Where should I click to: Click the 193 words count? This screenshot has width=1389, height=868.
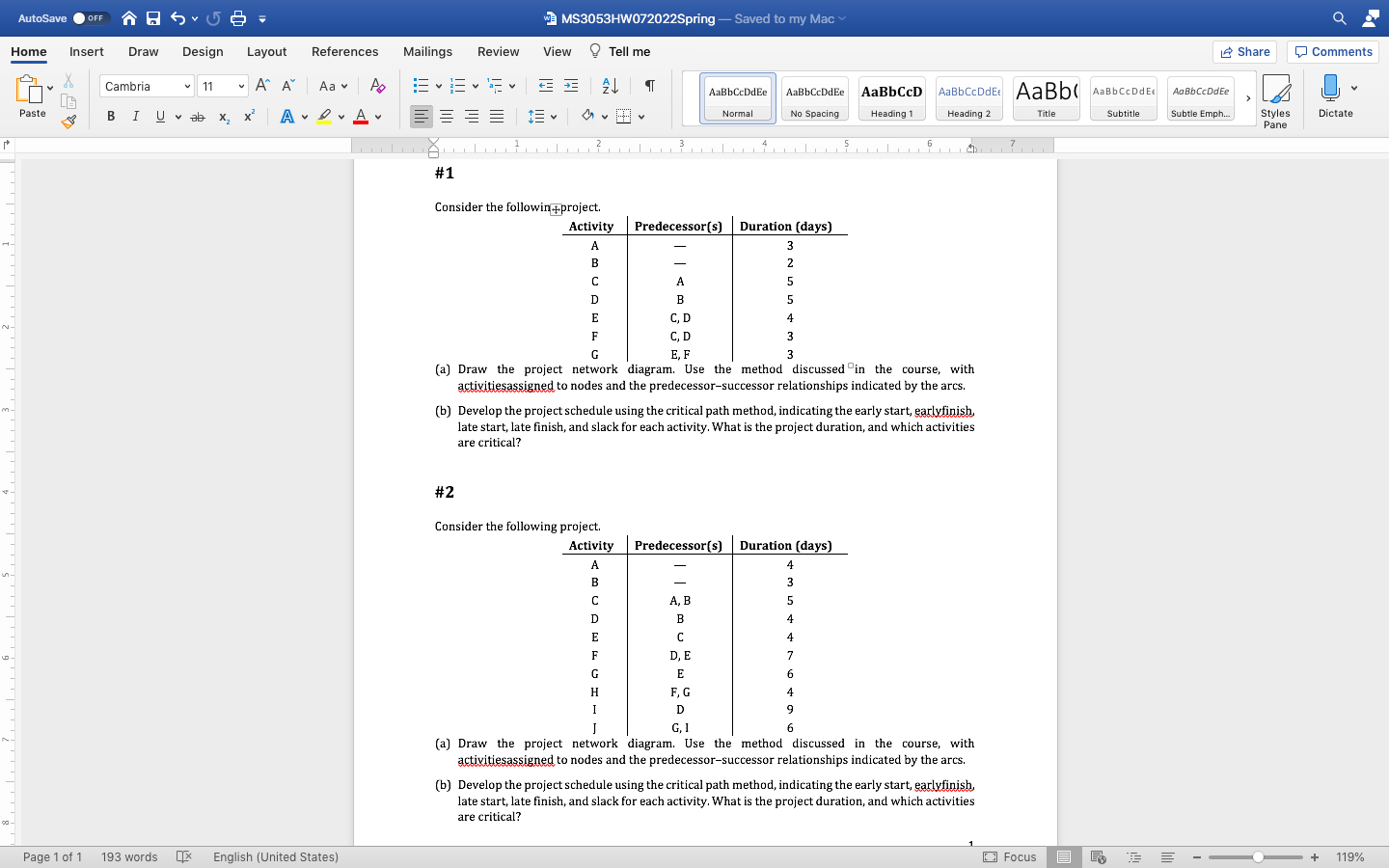pyautogui.click(x=129, y=857)
